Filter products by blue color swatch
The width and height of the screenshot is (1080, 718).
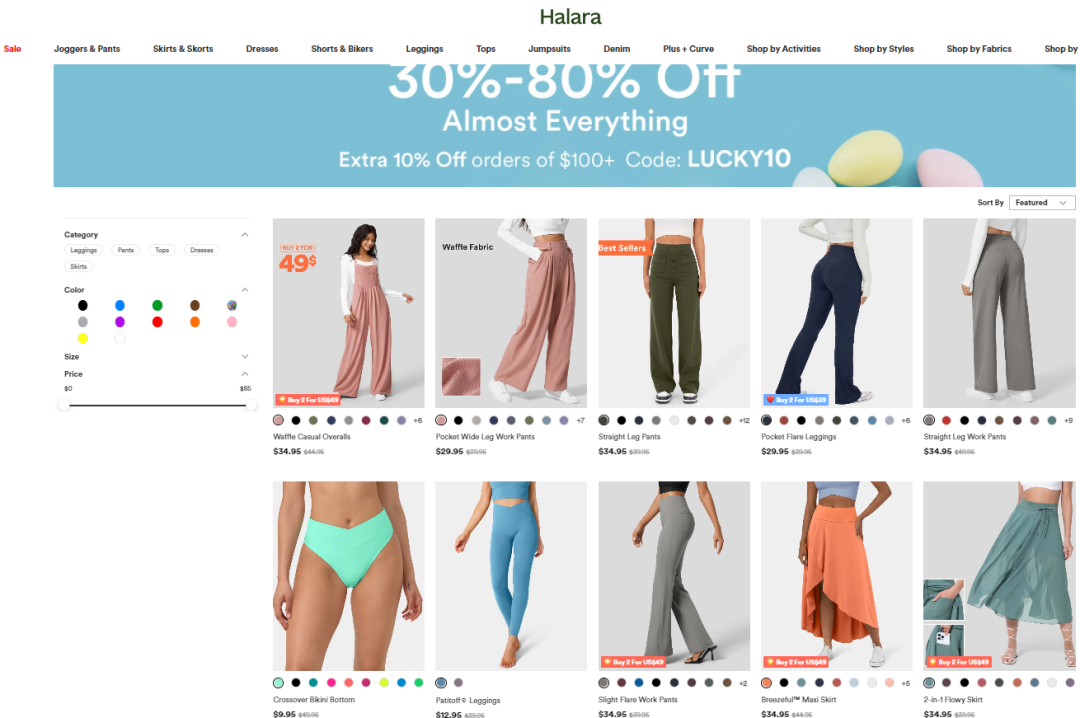pos(120,305)
